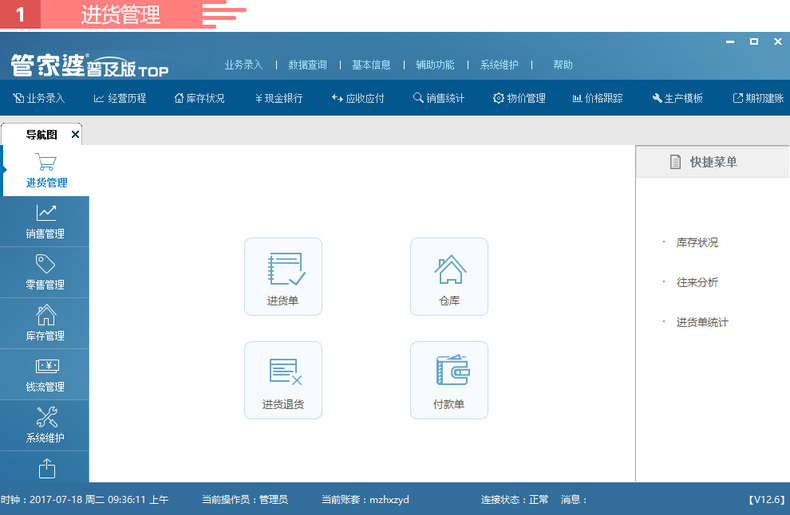Select 库存管理 in the sidebar

coord(45,323)
